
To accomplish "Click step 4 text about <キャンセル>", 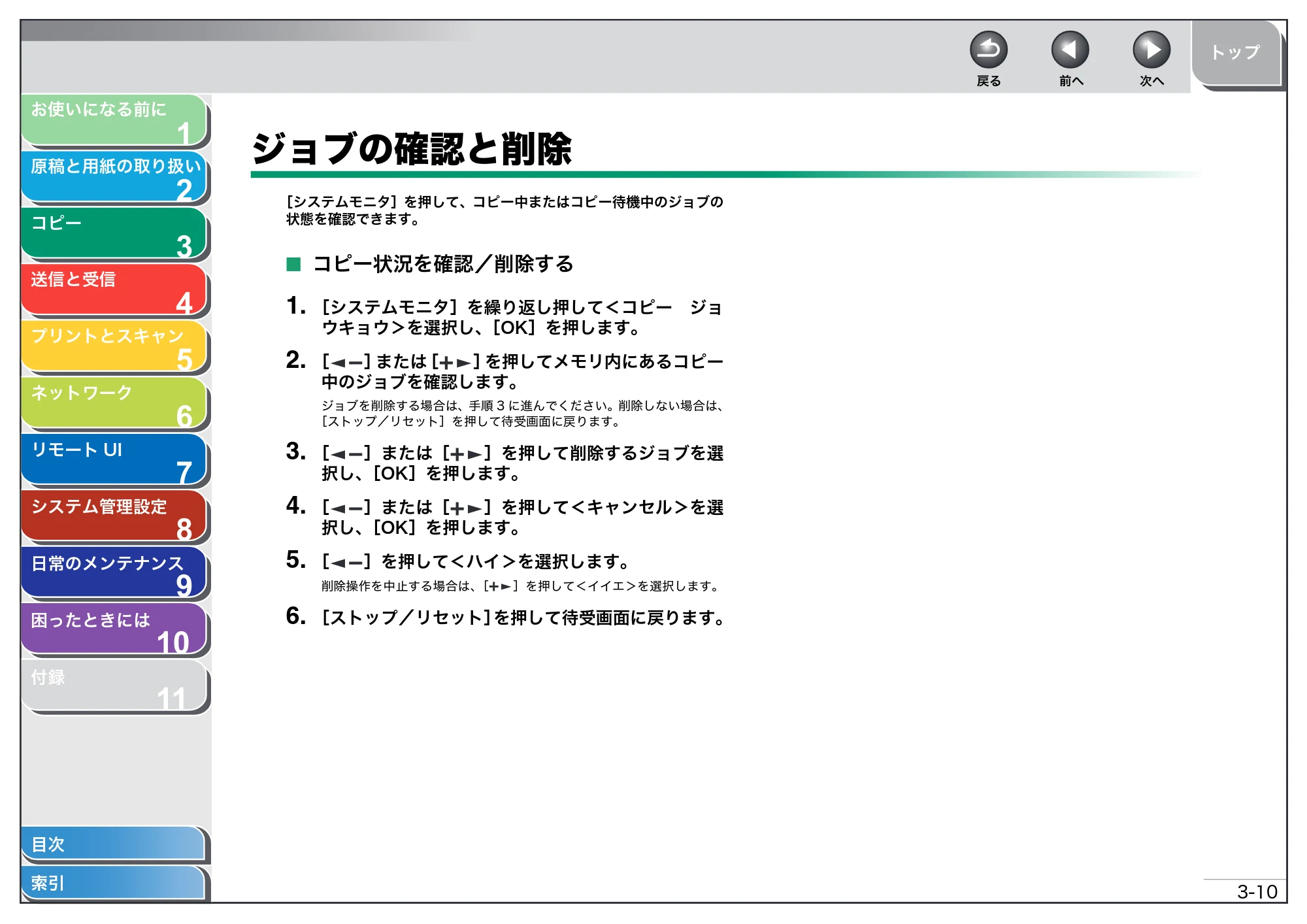I will (522, 517).
